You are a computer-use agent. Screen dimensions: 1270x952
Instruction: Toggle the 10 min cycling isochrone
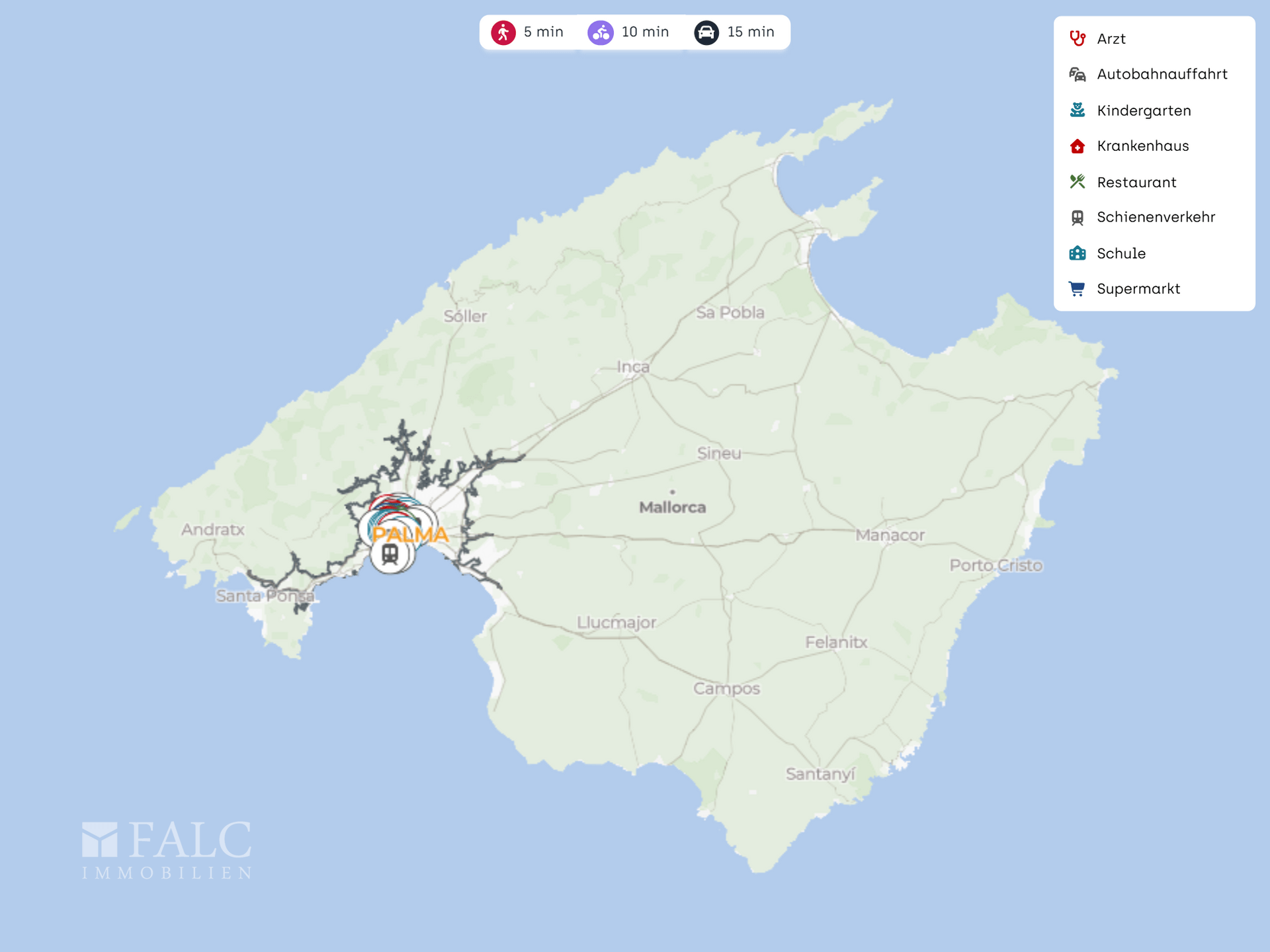point(629,32)
